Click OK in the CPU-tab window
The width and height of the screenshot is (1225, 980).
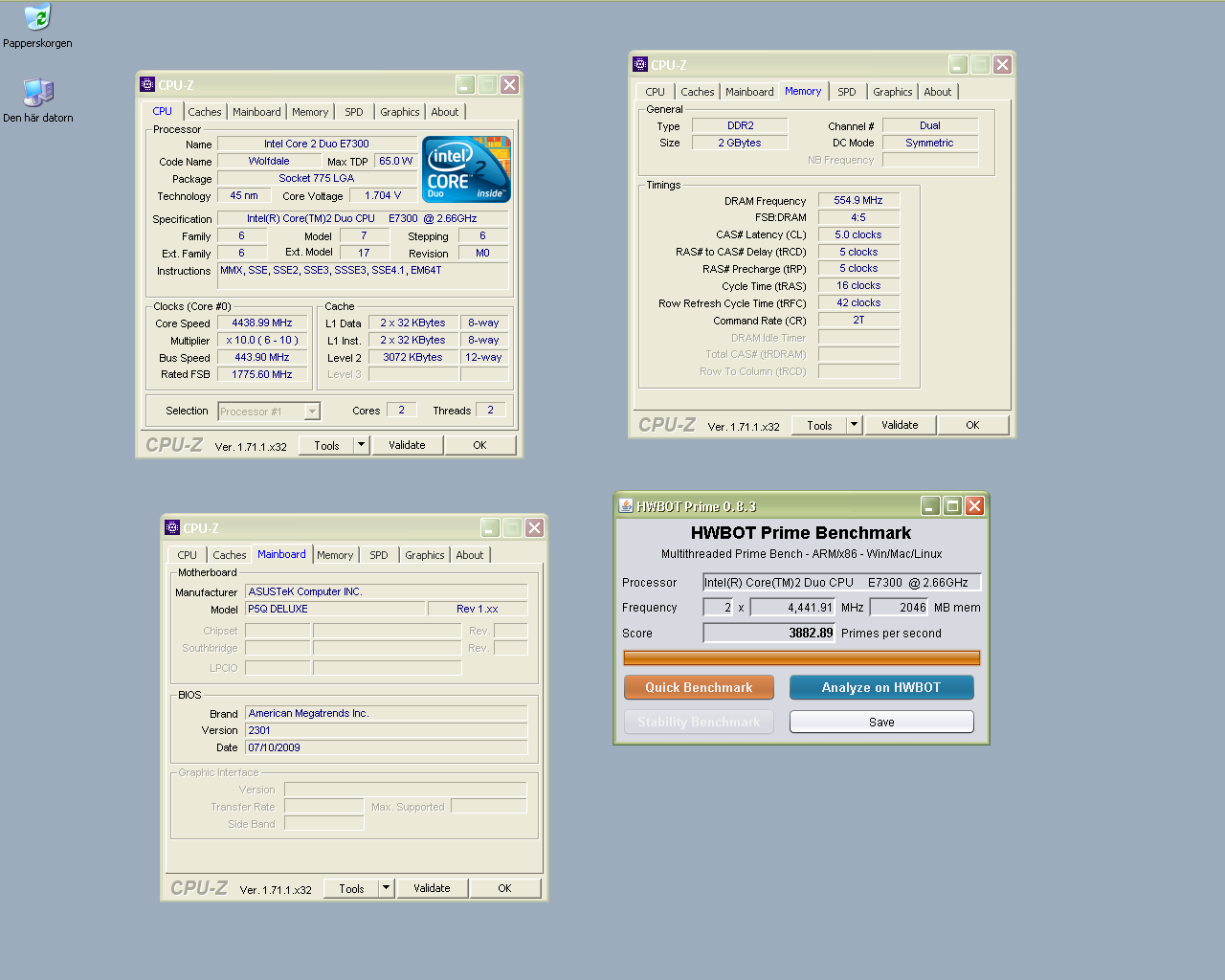(479, 445)
